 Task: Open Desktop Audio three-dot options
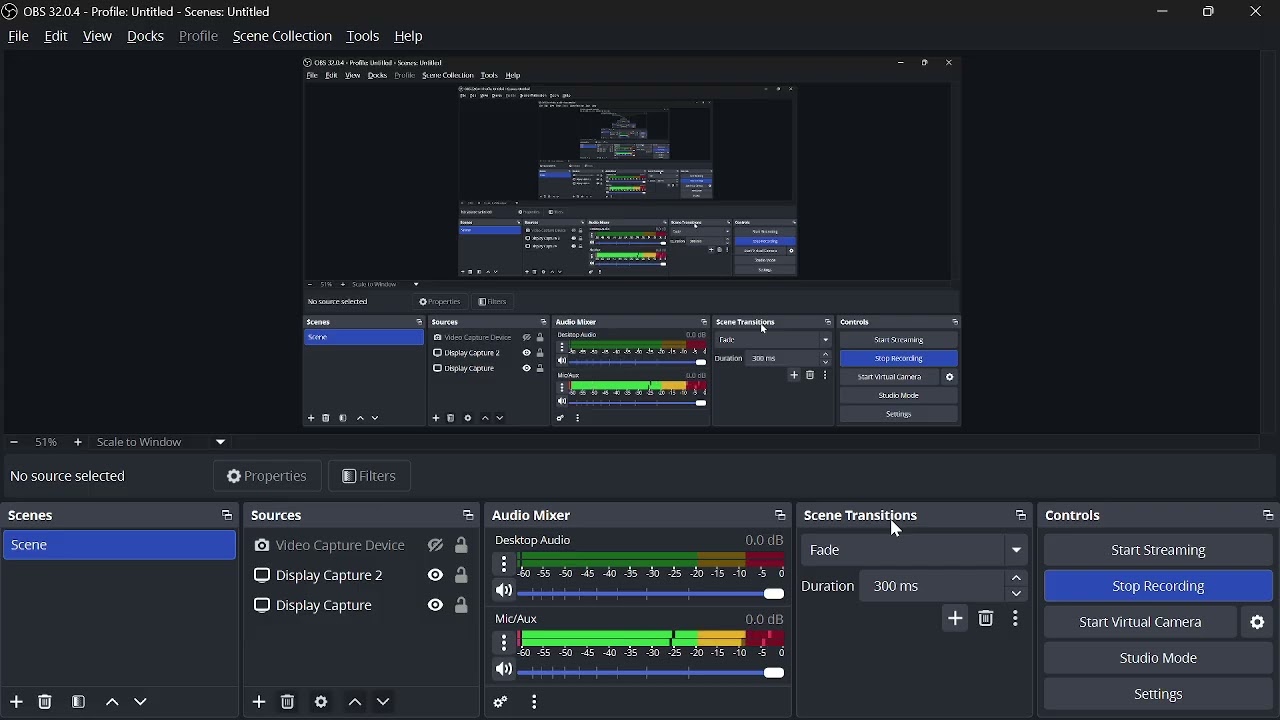click(x=505, y=565)
